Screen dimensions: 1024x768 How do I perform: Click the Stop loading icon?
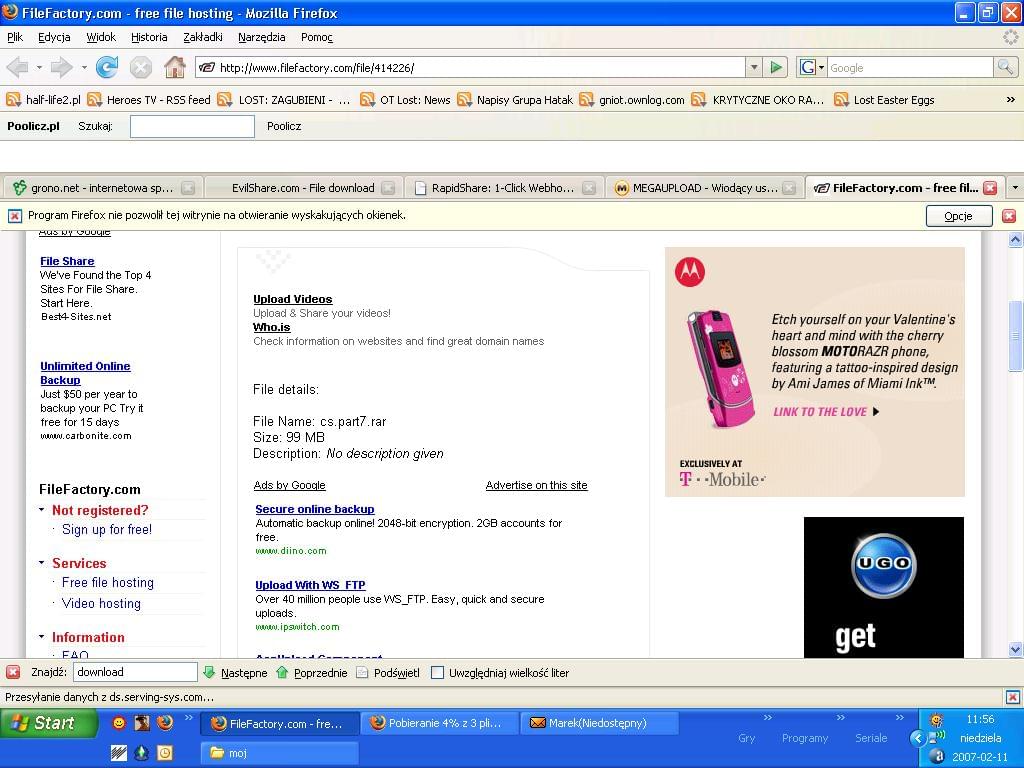140,67
